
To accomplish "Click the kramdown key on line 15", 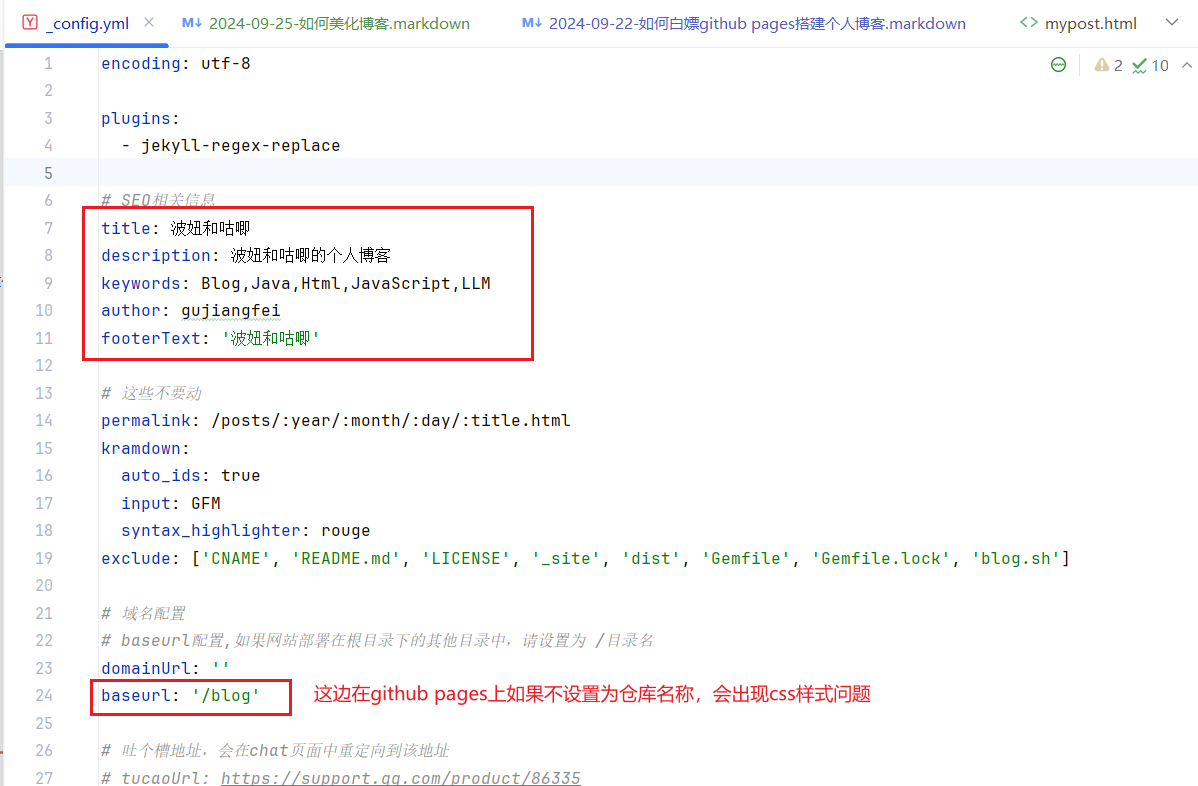I will click(x=141, y=448).
